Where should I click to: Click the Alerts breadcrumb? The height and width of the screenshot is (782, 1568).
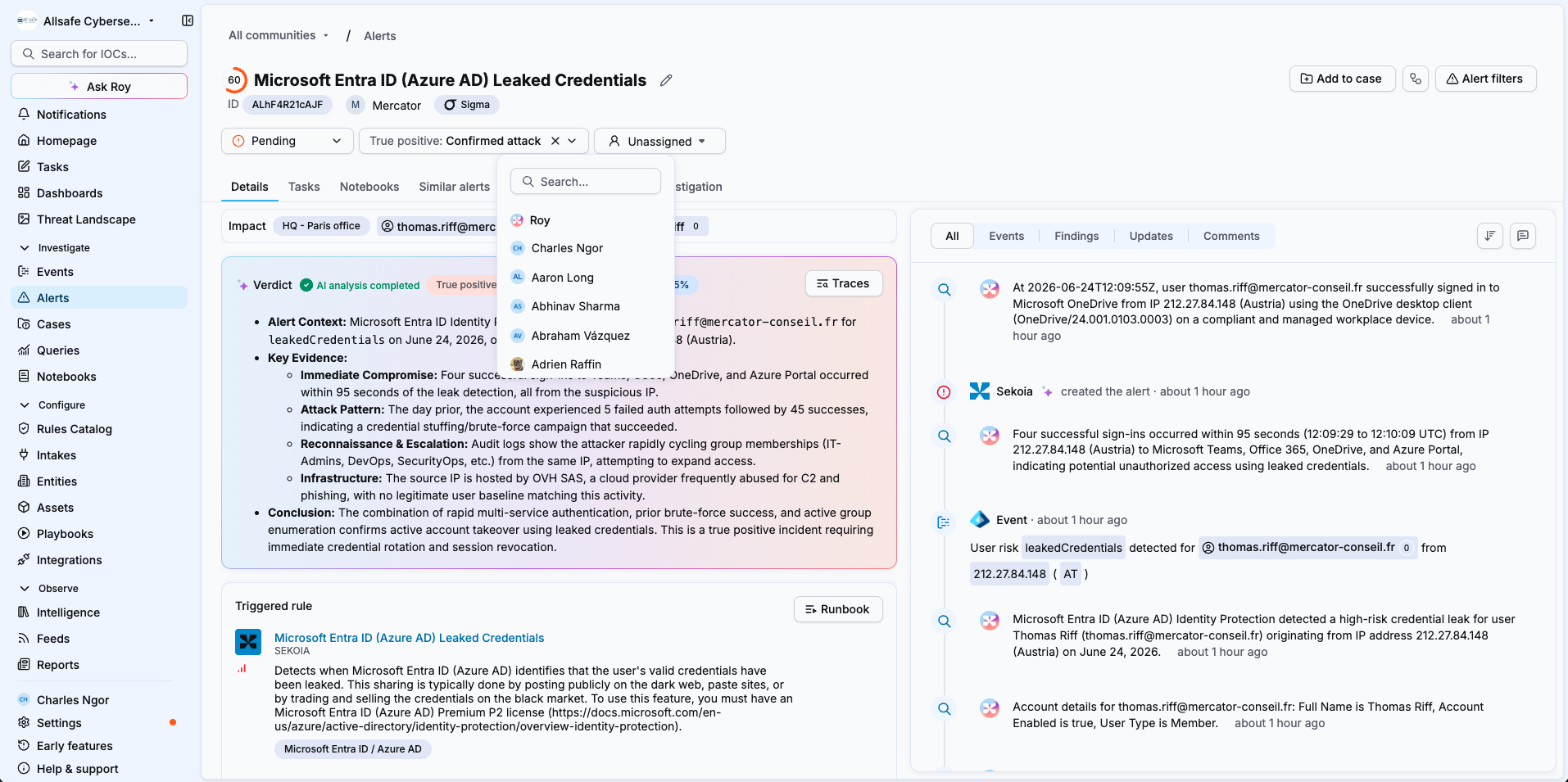(x=380, y=36)
